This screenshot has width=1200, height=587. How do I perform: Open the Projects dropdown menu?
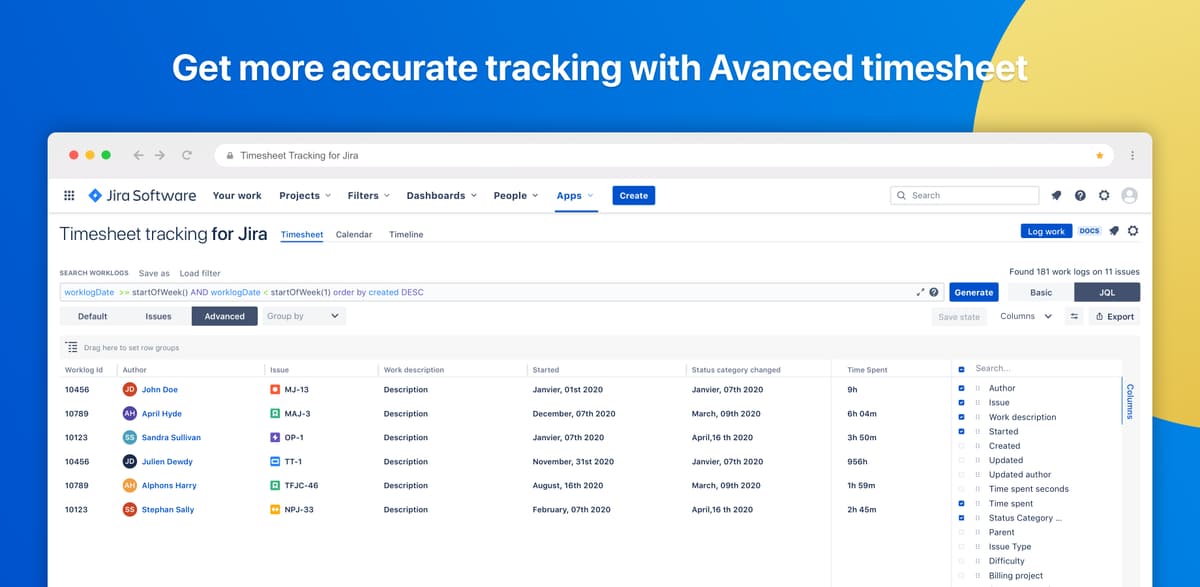305,196
